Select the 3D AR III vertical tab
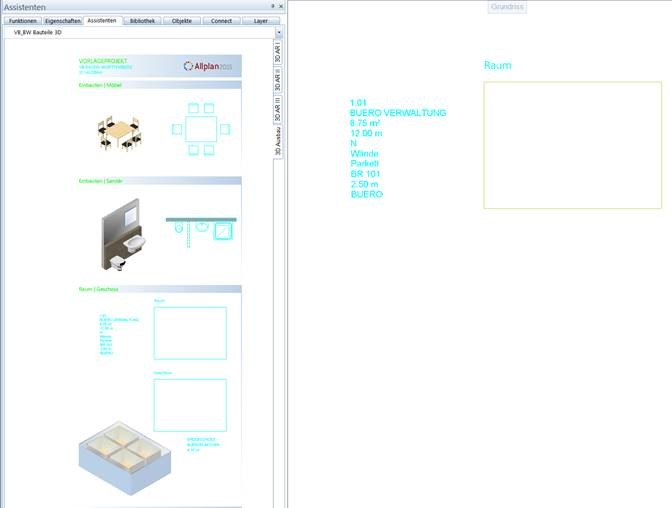 pyautogui.click(x=278, y=109)
